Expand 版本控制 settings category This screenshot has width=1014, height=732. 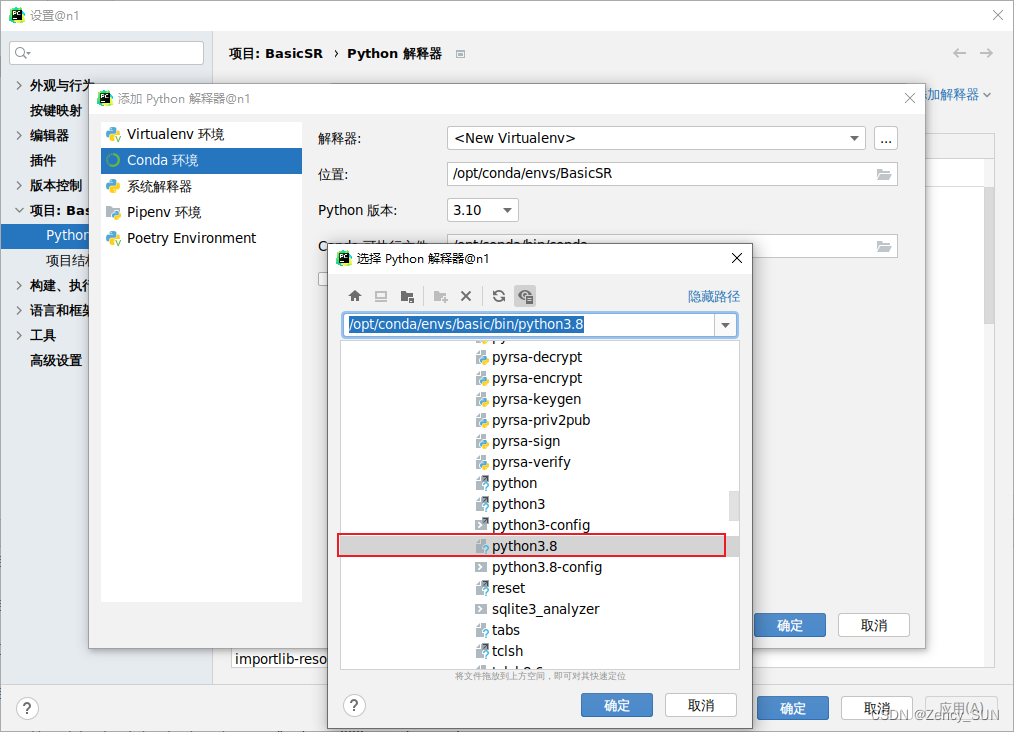(x=19, y=185)
